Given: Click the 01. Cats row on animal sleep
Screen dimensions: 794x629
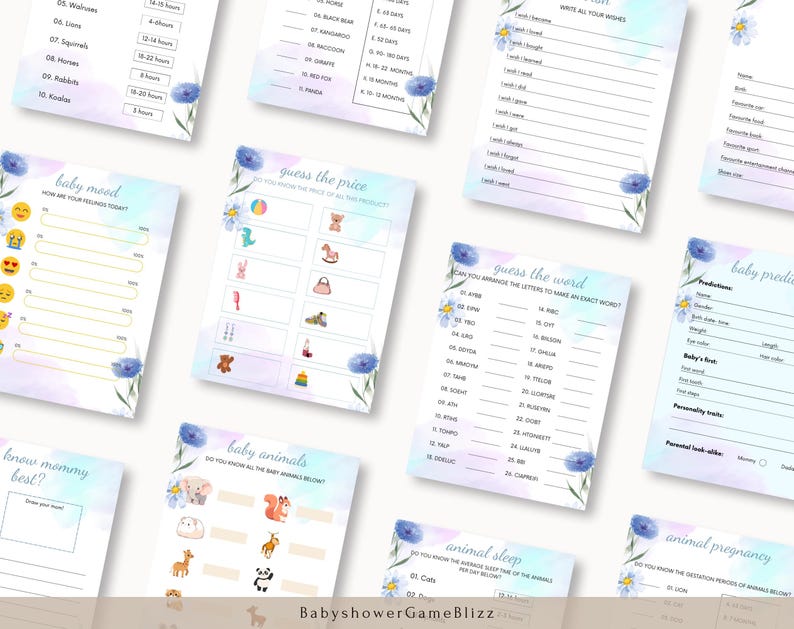Looking at the screenshot, I should pyautogui.click(x=423, y=578).
